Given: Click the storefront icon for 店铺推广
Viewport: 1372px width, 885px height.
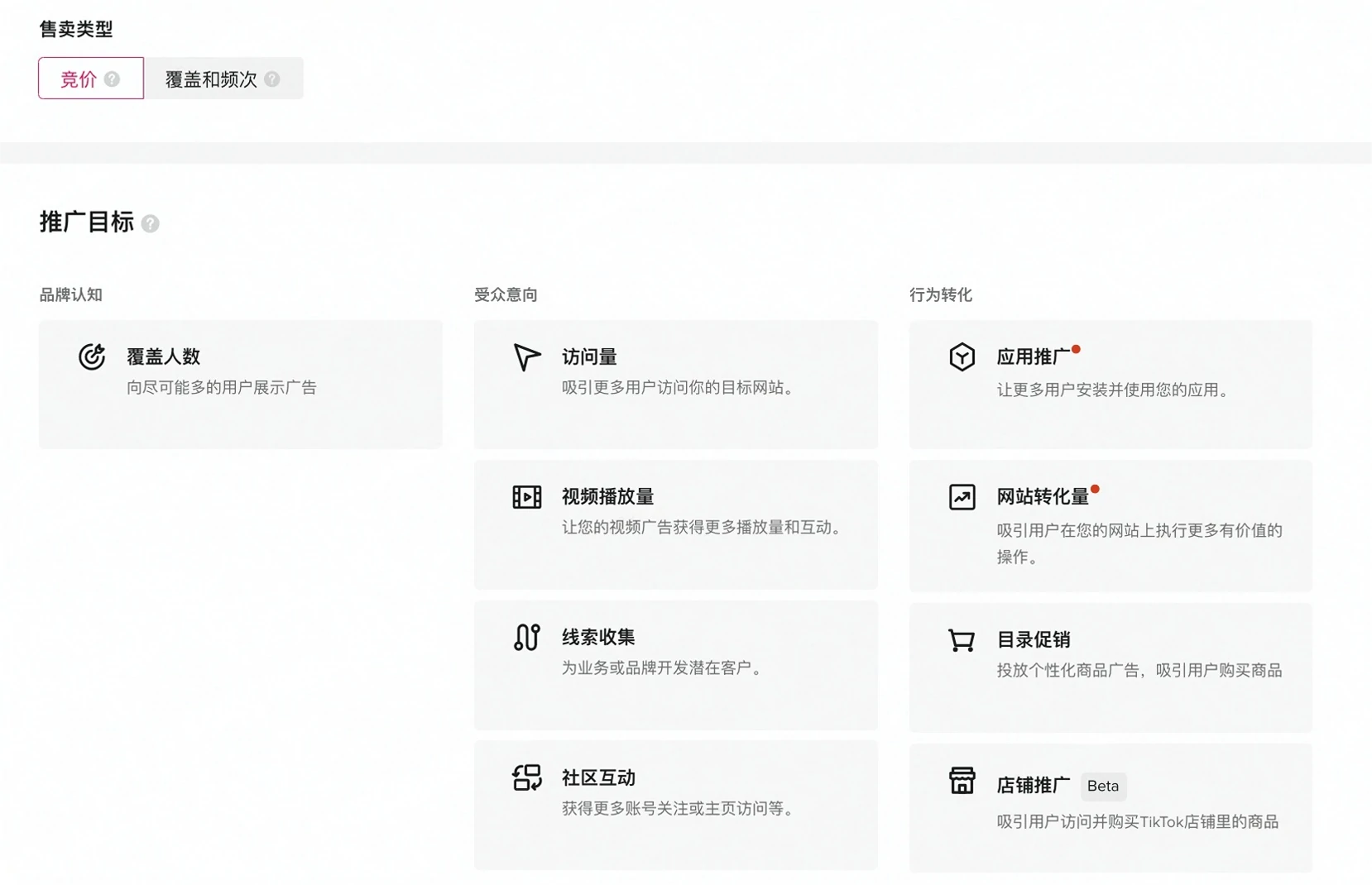Looking at the screenshot, I should (x=962, y=781).
